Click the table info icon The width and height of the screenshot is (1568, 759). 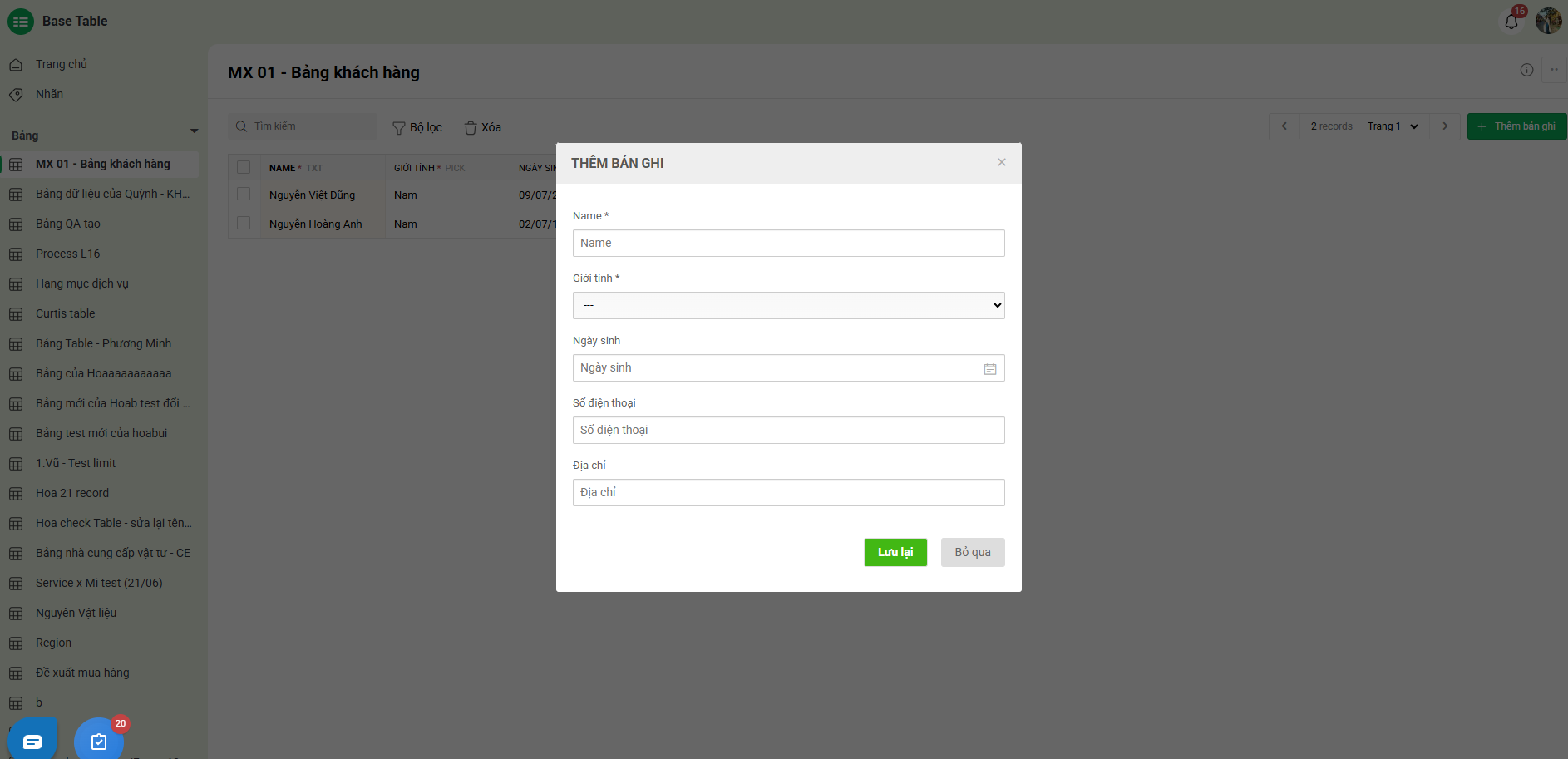tap(1526, 70)
